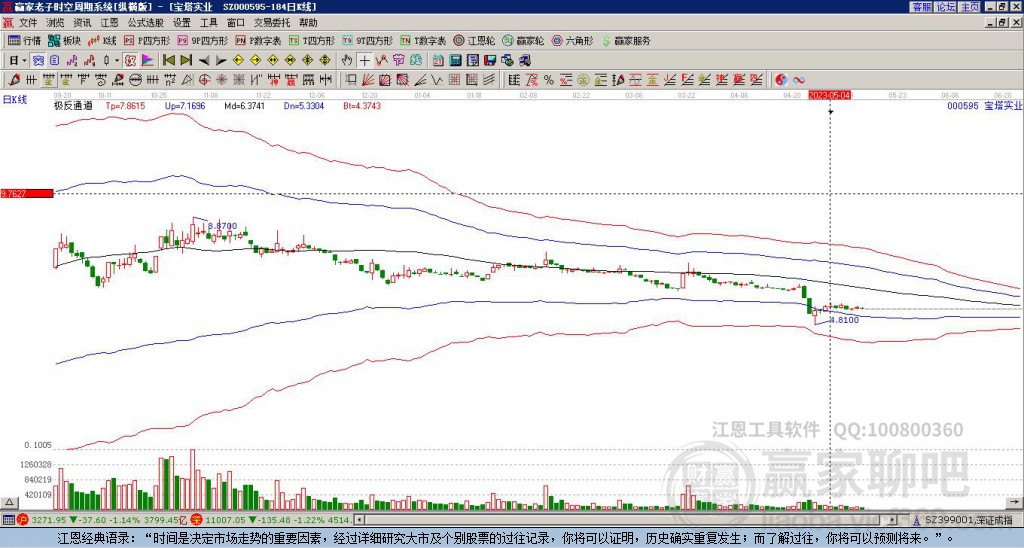Open the 江恩 menu
The width and height of the screenshot is (1024, 548).
pos(109,23)
